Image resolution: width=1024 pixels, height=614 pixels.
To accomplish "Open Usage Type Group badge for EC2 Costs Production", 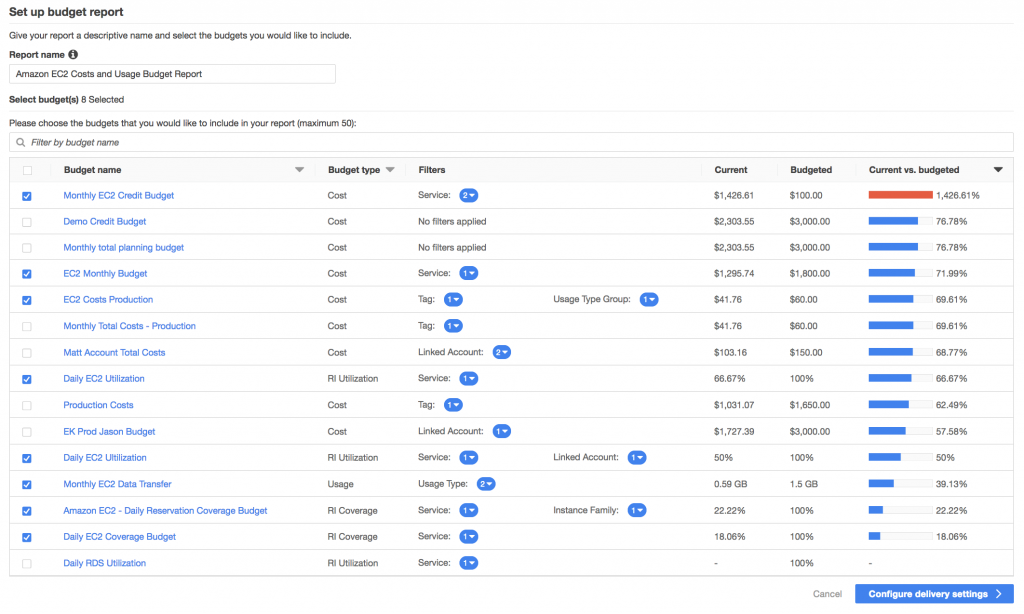I will (x=649, y=300).
